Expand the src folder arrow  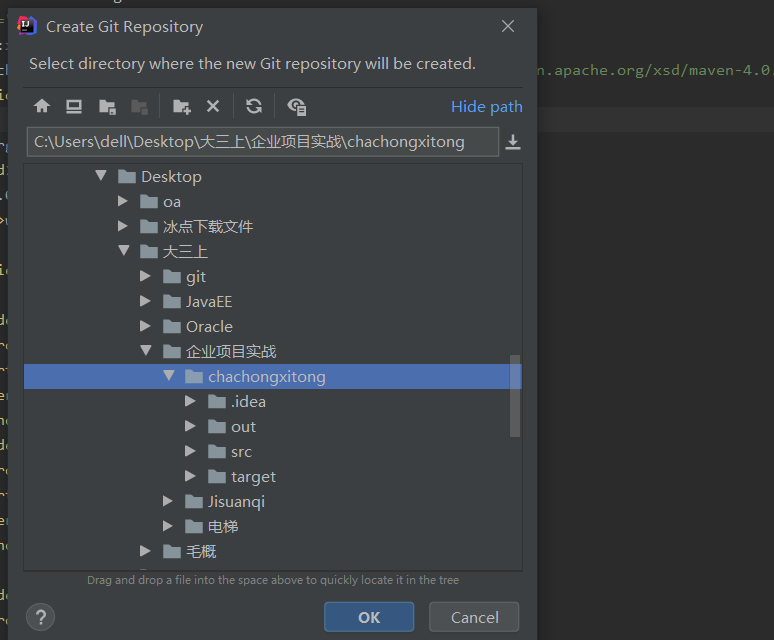[x=190, y=451]
